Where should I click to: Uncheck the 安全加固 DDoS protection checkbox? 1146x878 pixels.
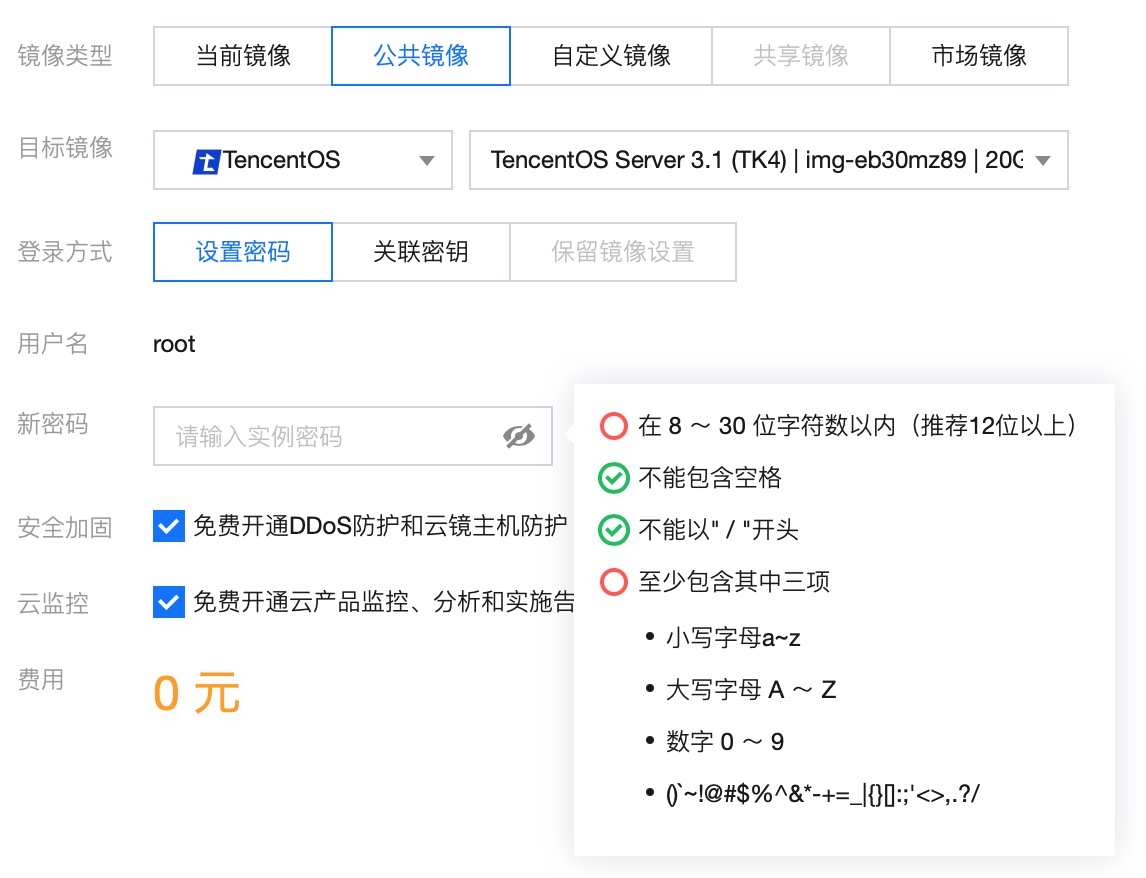[x=168, y=527]
